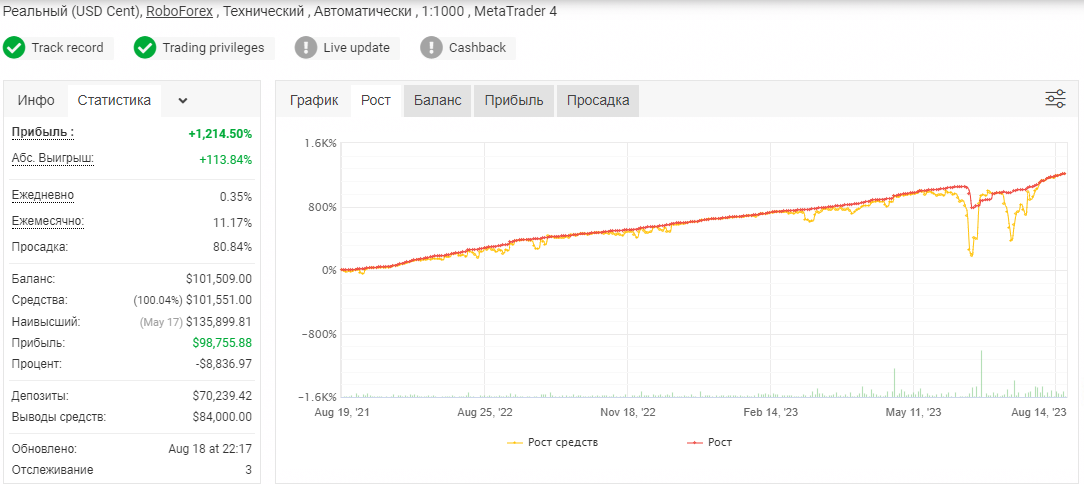Click the Trading privileges badge label
This screenshot has width=1084, height=484.
[213, 48]
